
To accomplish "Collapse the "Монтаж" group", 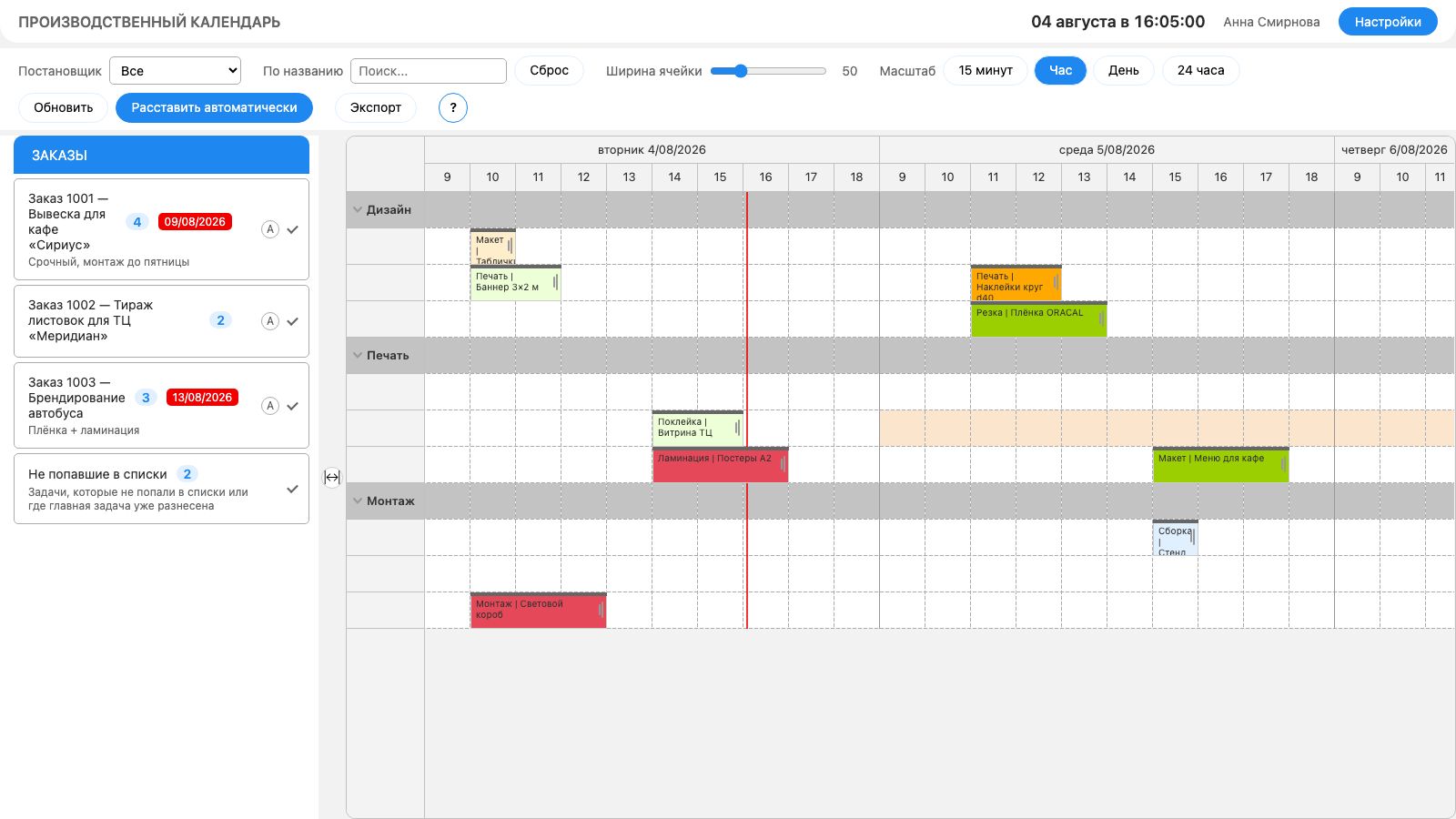I will (x=358, y=500).
